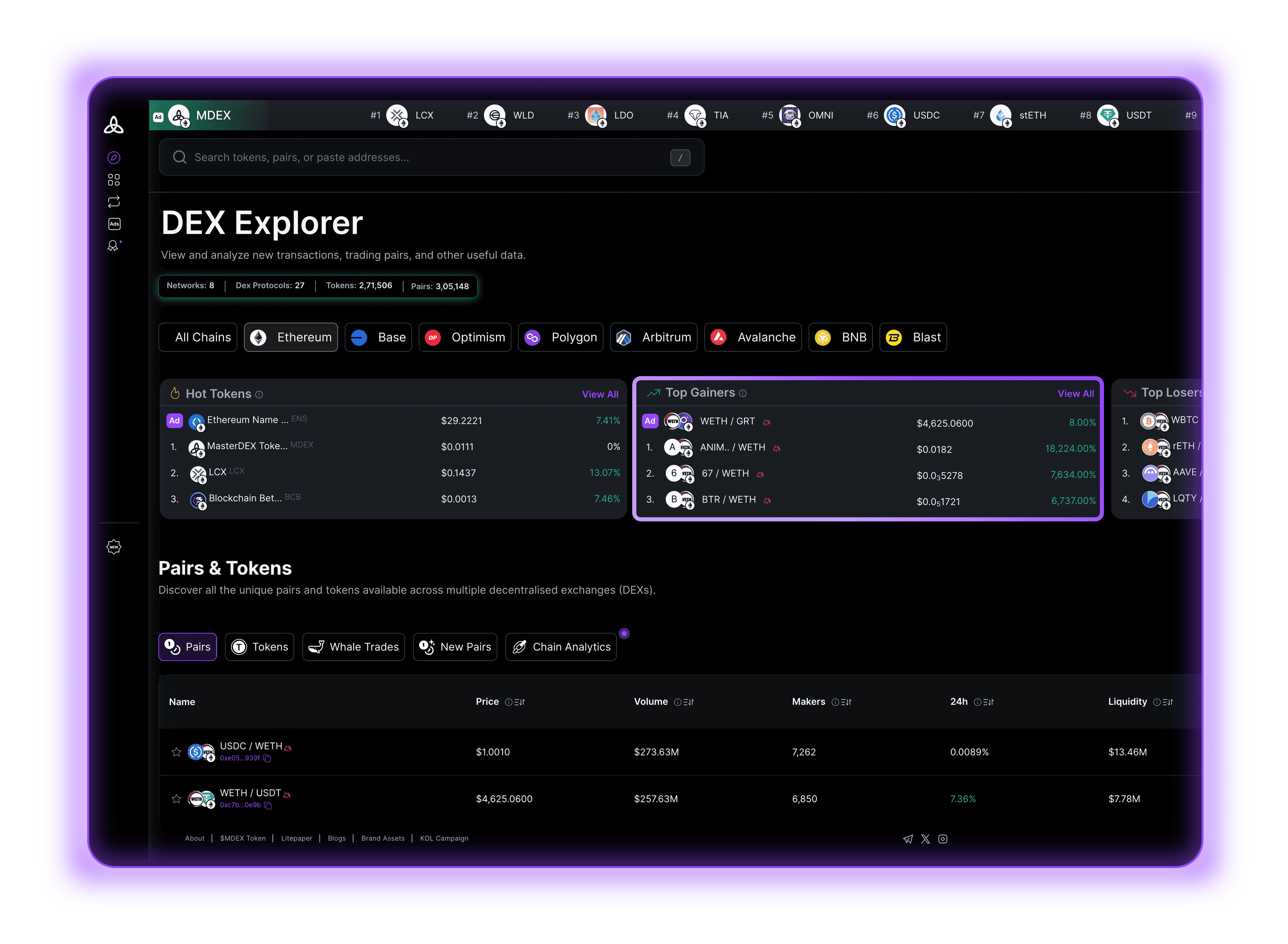Image resolution: width=1288 pixels, height=944 pixels.
Task: Open the Ads sidebar icon
Action: pyautogui.click(x=114, y=224)
